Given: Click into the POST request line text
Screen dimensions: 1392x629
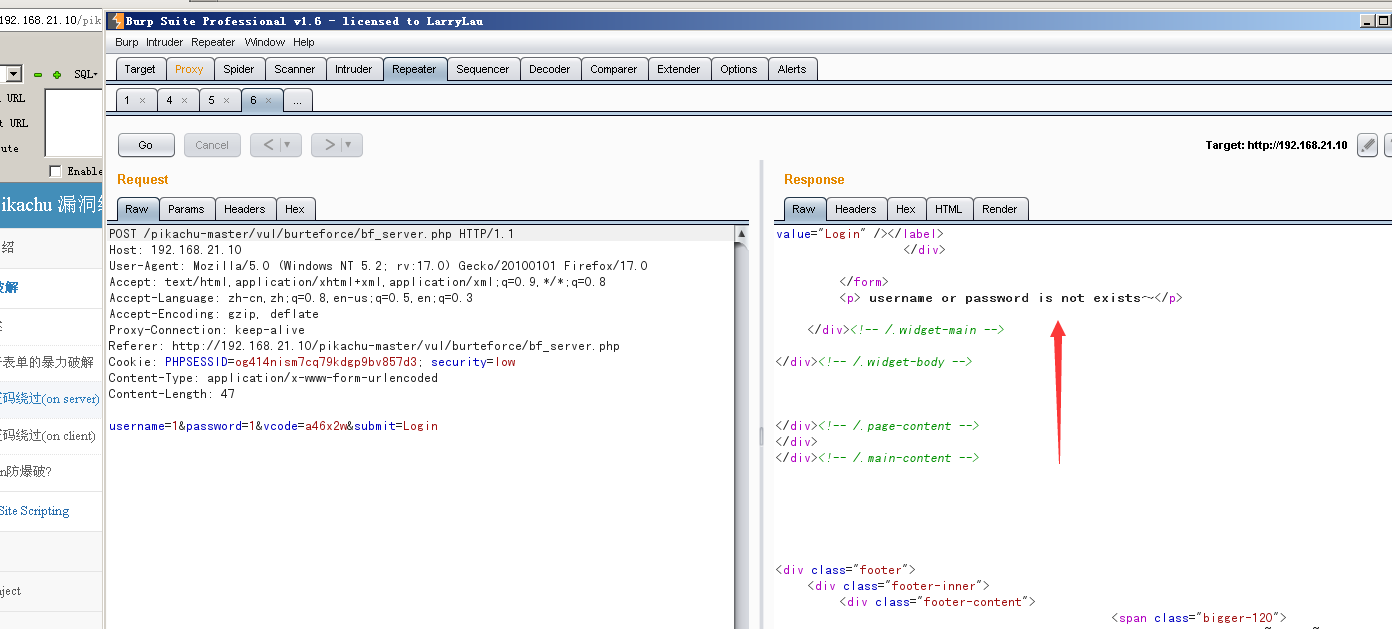Looking at the screenshot, I should (x=311, y=234).
